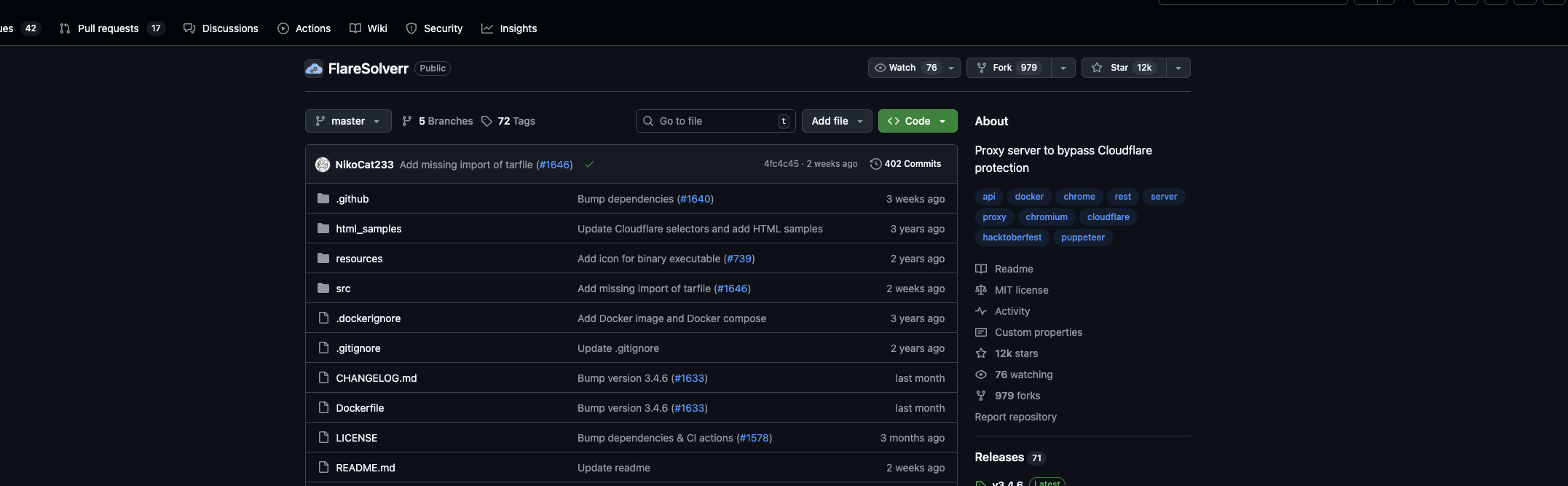Screen dimensions: 1568x486
Task: Open the .github folder
Action: point(352,199)
